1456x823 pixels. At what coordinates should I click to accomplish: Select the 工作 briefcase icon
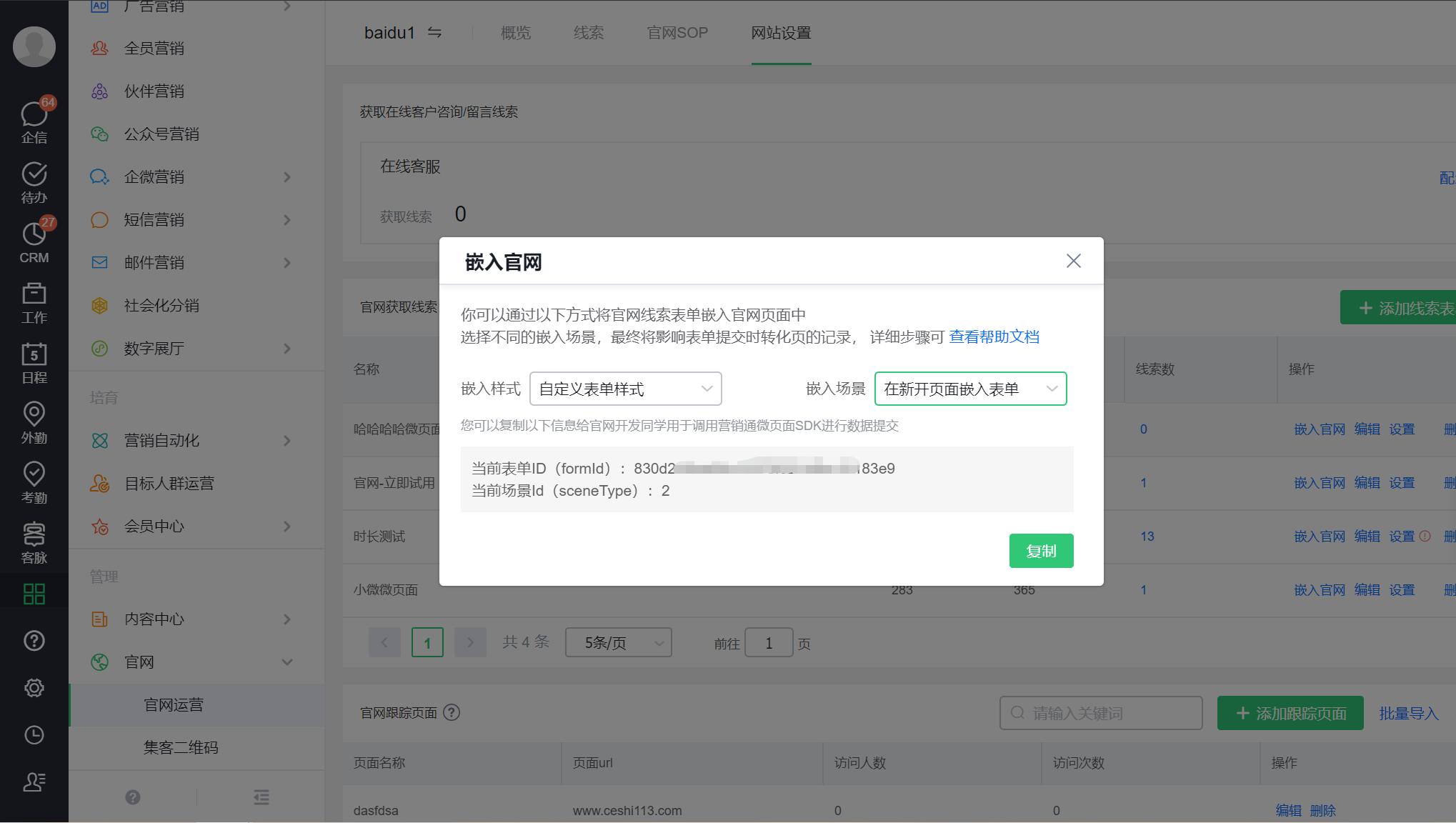pos(34,301)
